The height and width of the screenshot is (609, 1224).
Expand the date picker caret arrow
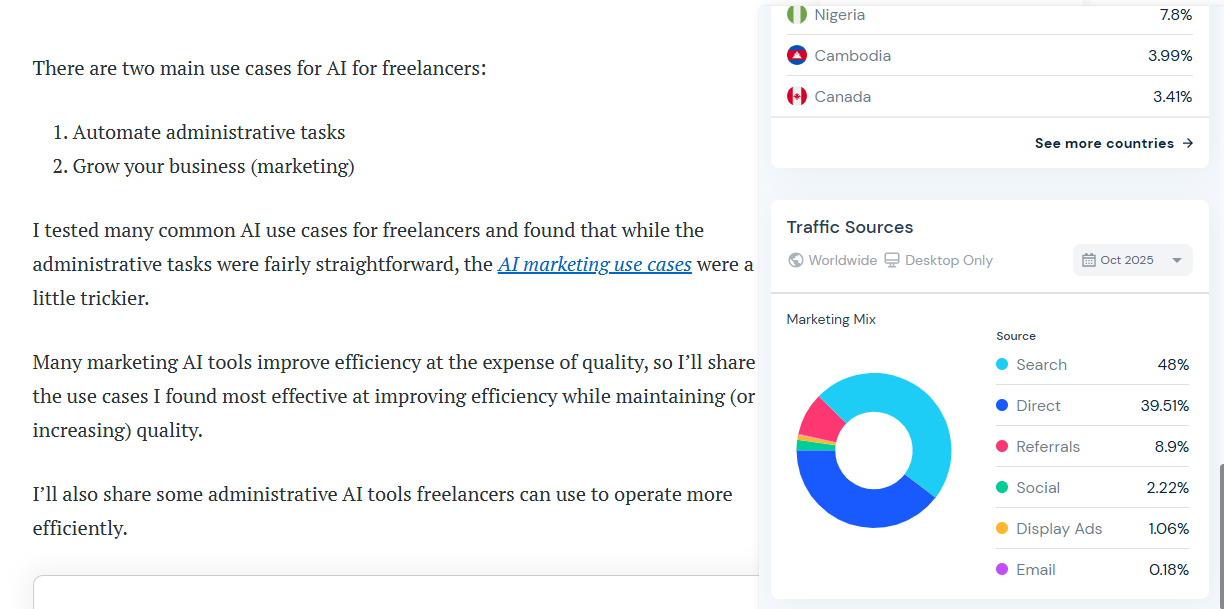(x=1177, y=260)
